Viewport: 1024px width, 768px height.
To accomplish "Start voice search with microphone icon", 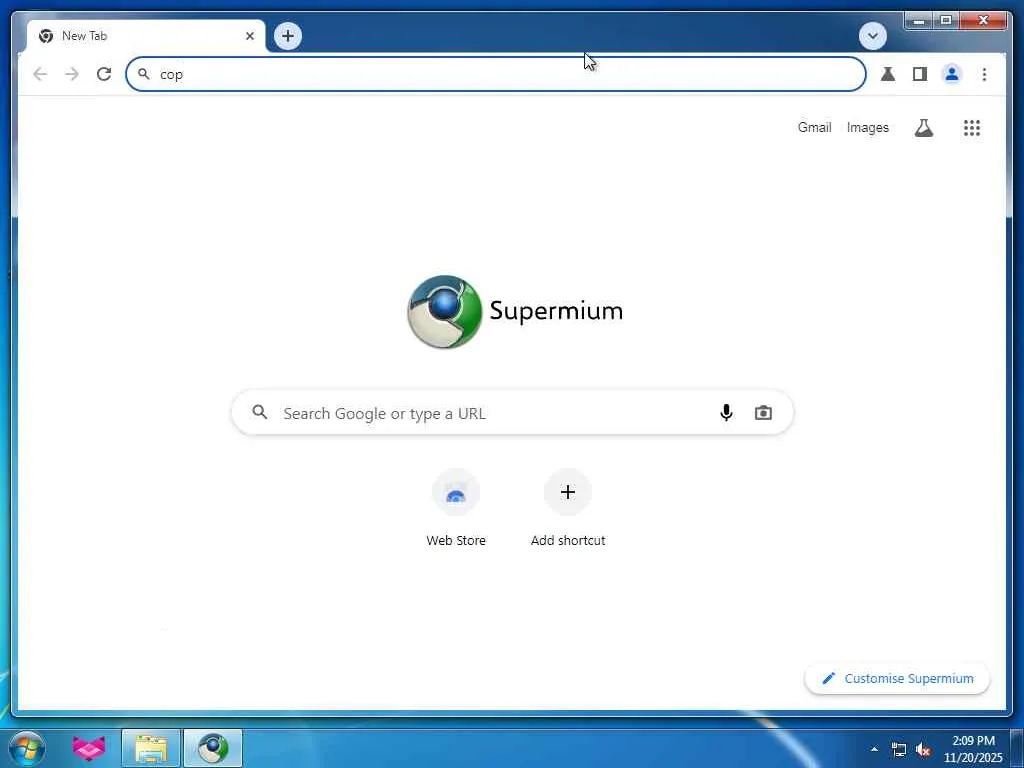I will point(726,413).
